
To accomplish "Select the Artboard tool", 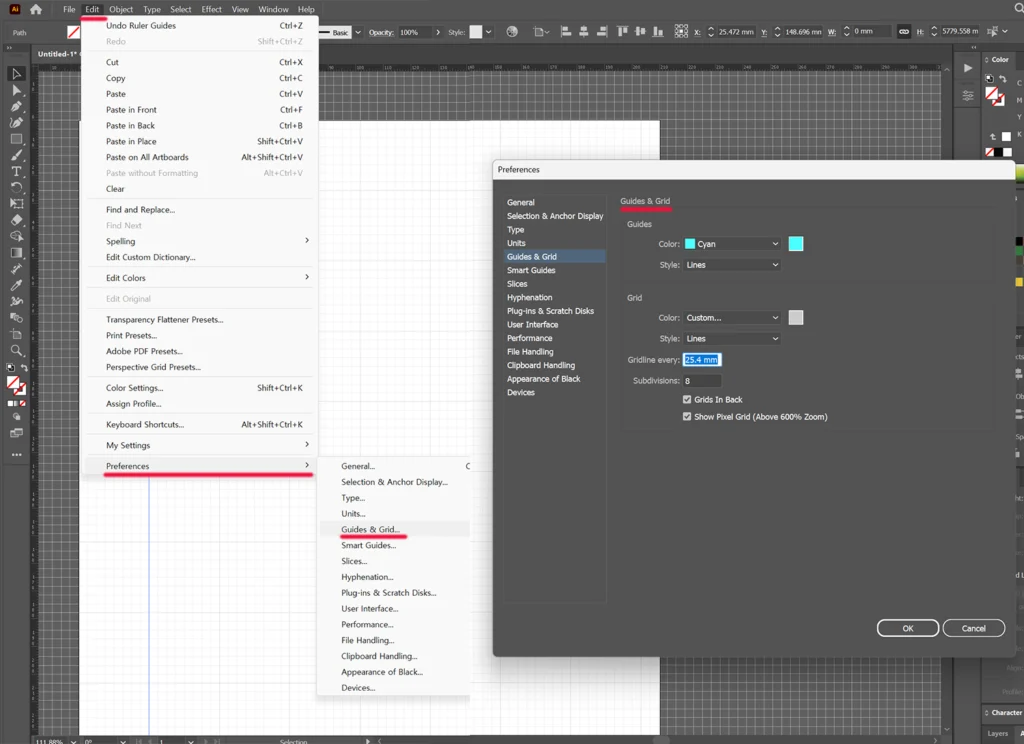I will point(16,334).
